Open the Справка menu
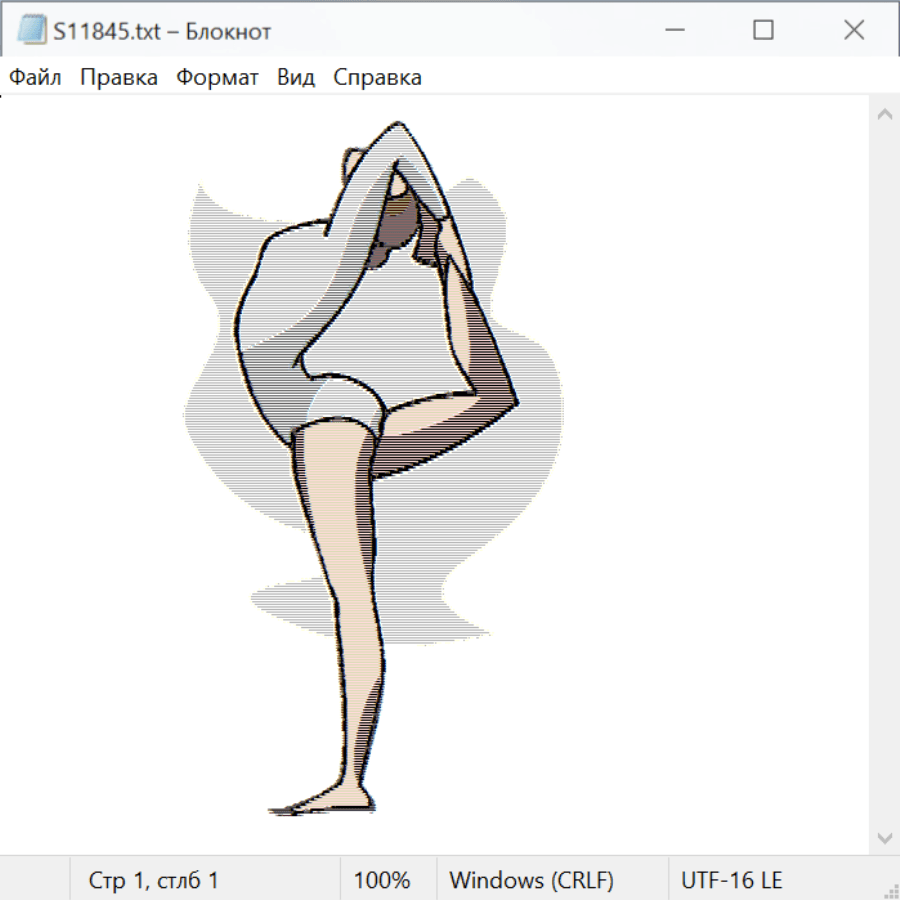The image size is (900, 900). tap(377, 78)
